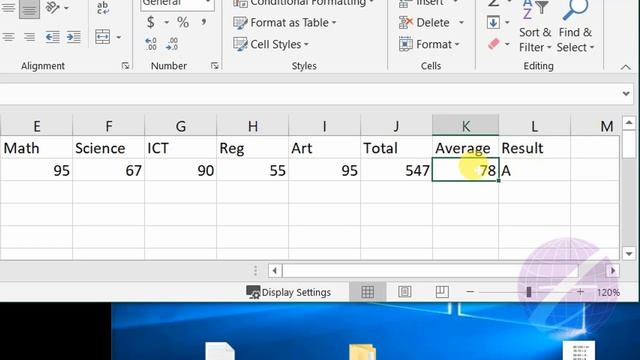Click the formula bar input
The image size is (640, 360).
pyautogui.click(x=310, y=94)
